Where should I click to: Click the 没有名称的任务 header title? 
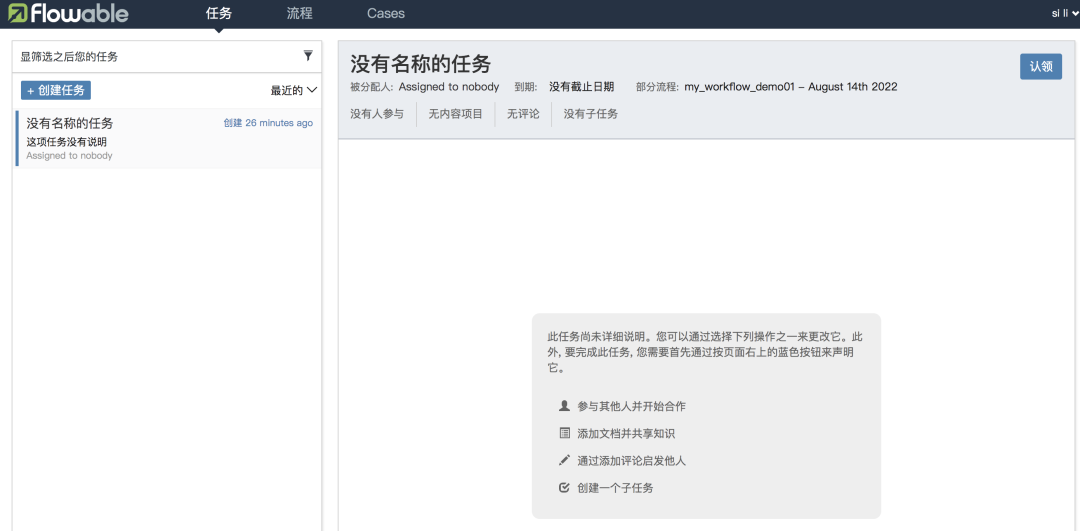click(421, 64)
